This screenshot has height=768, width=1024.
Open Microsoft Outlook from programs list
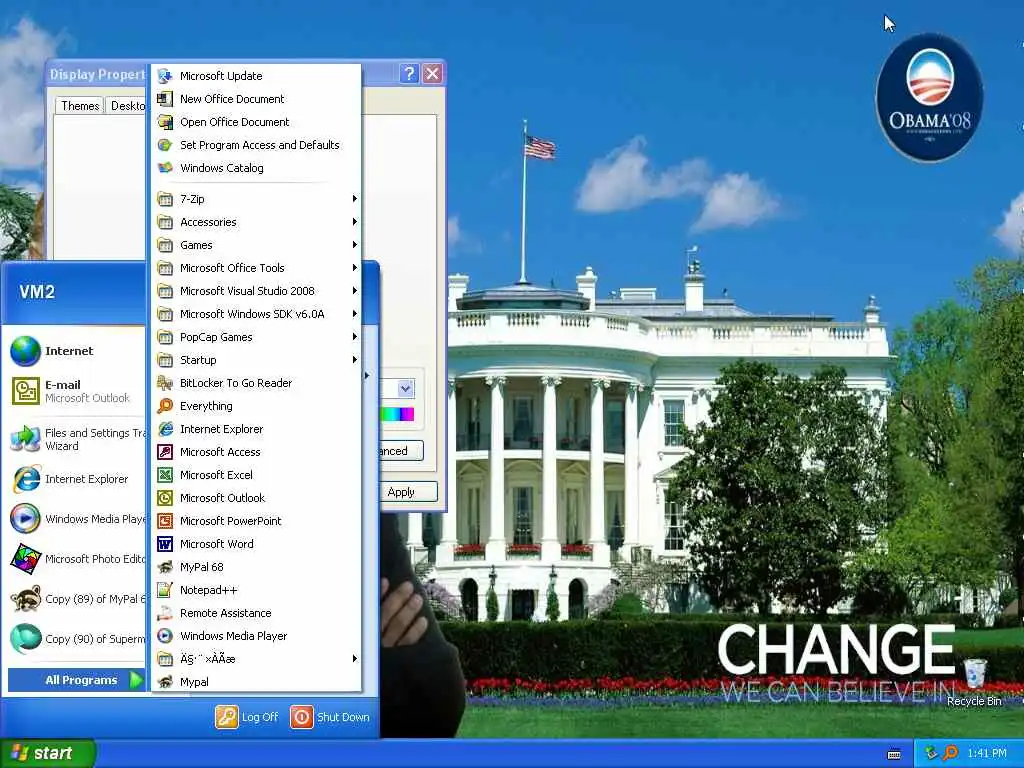pos(256,498)
